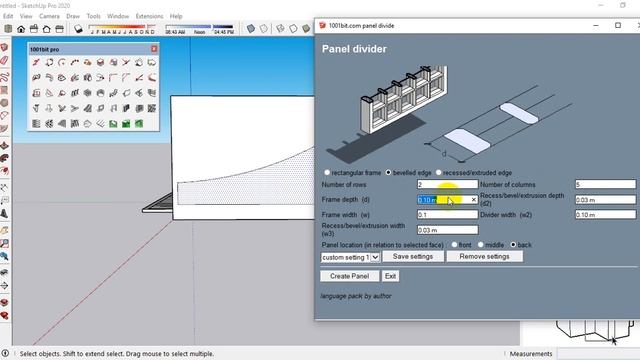The height and width of the screenshot is (360, 640).
Task: Maximize the panel divide dialog window
Action: [618, 25]
